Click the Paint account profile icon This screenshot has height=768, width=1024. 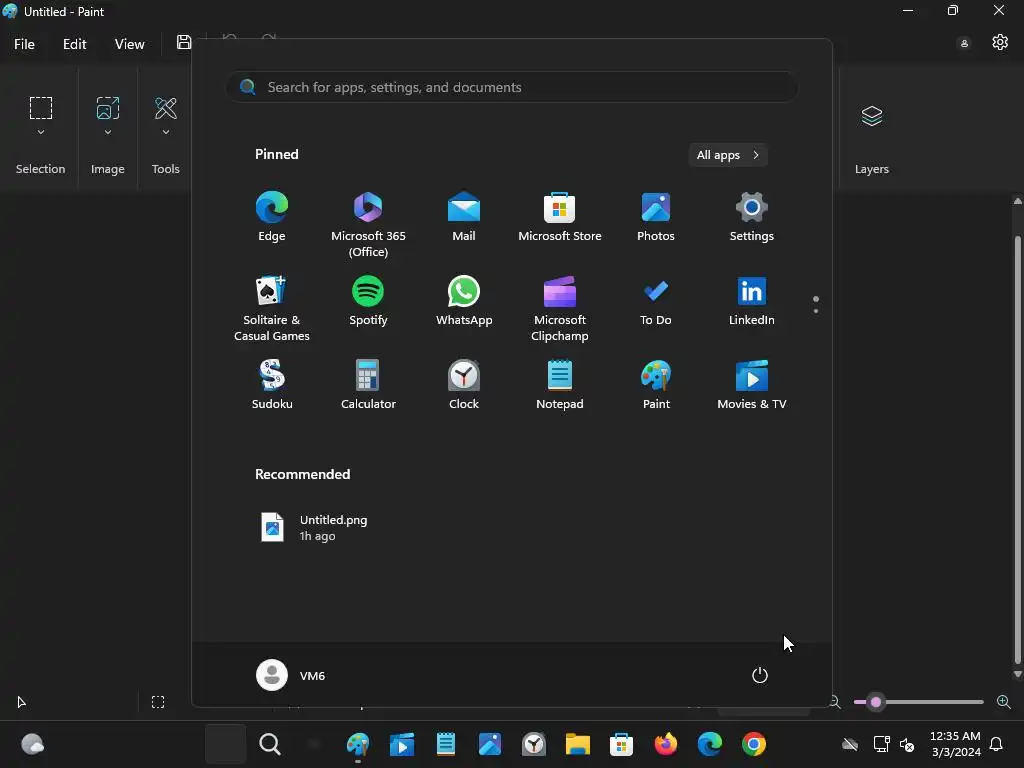(x=964, y=44)
